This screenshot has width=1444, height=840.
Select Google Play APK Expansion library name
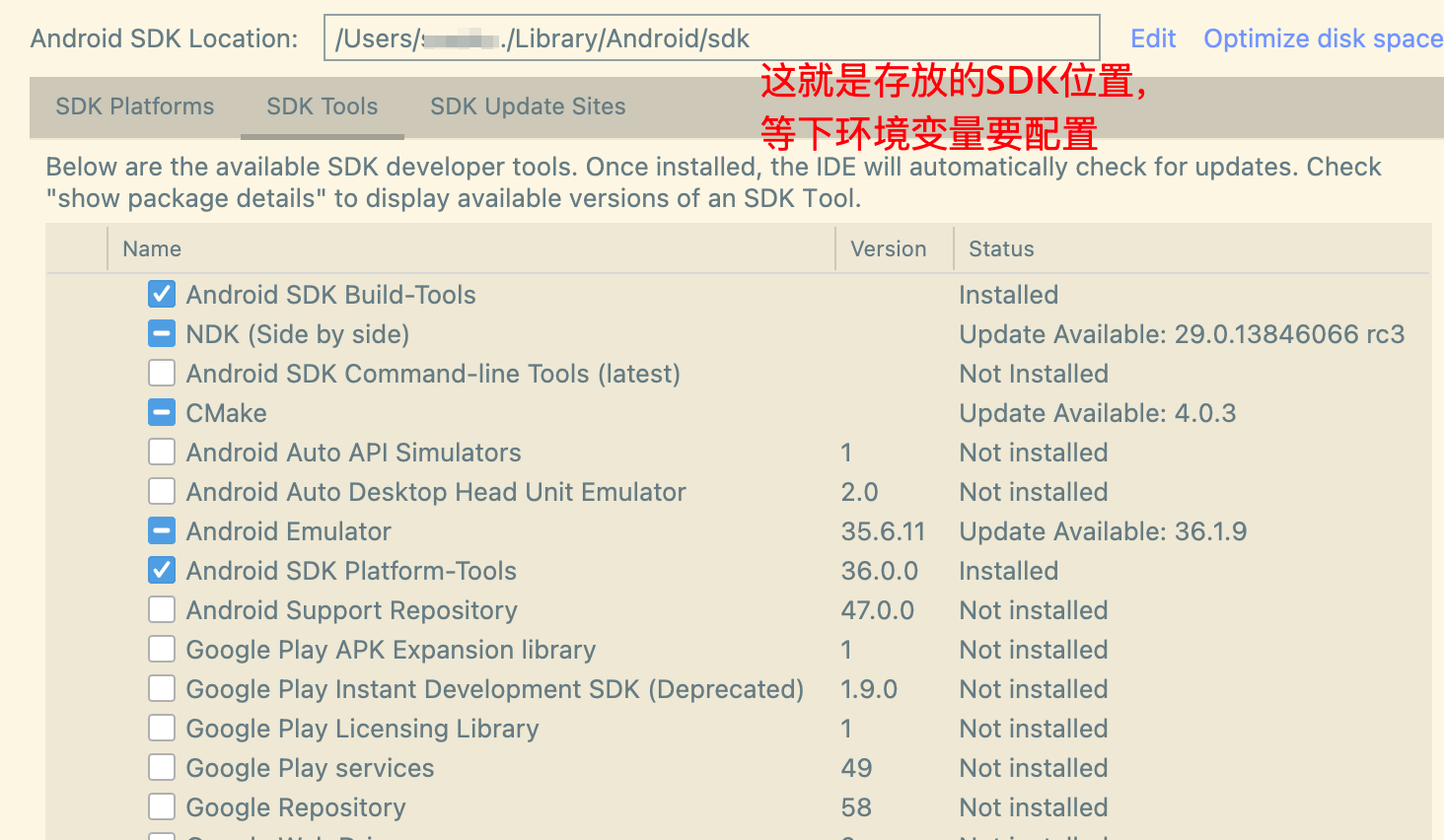point(391,650)
